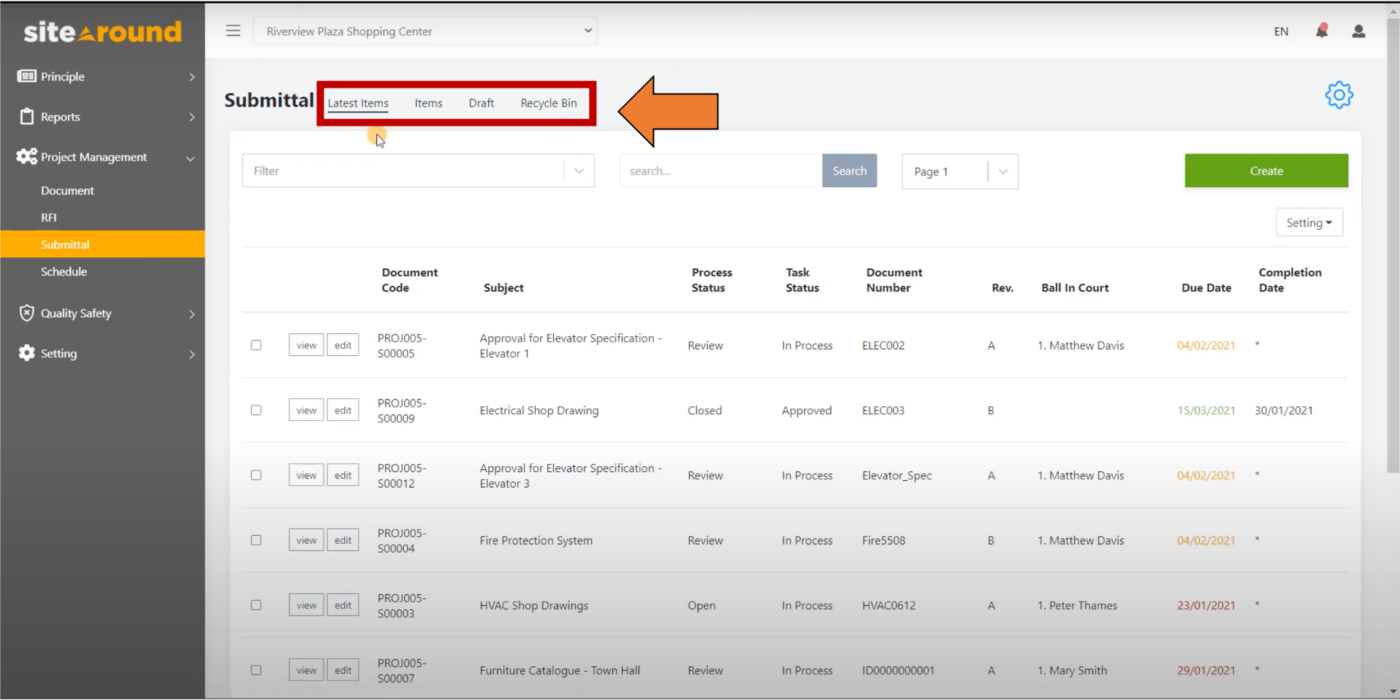
Task: Switch to the Latest Items tab
Action: point(358,103)
